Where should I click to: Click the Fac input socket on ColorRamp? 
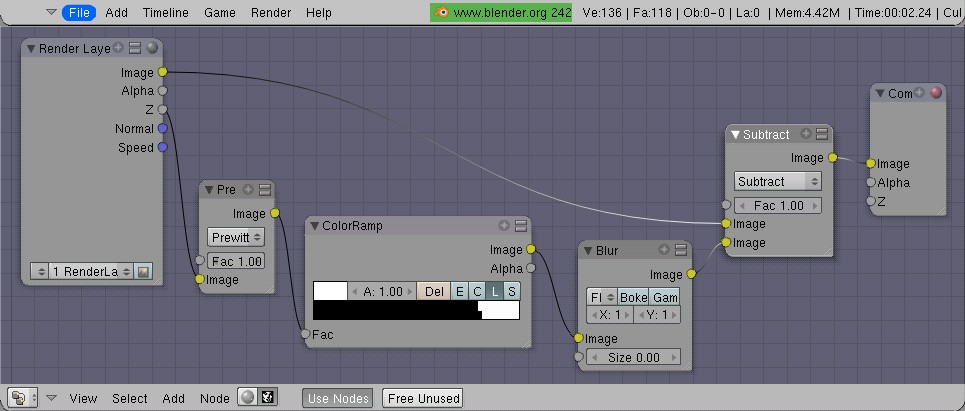click(305, 334)
